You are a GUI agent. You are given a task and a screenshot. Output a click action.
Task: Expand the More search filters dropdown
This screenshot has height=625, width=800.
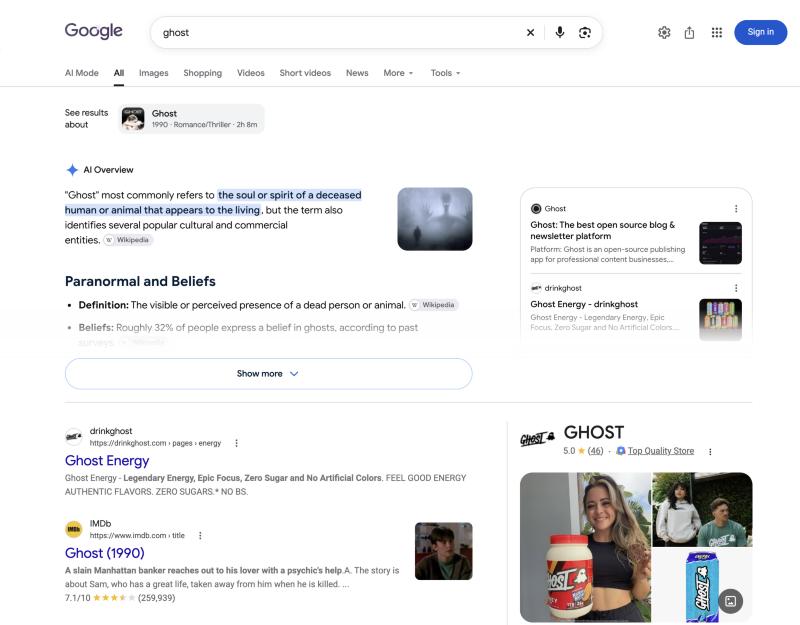pos(398,73)
